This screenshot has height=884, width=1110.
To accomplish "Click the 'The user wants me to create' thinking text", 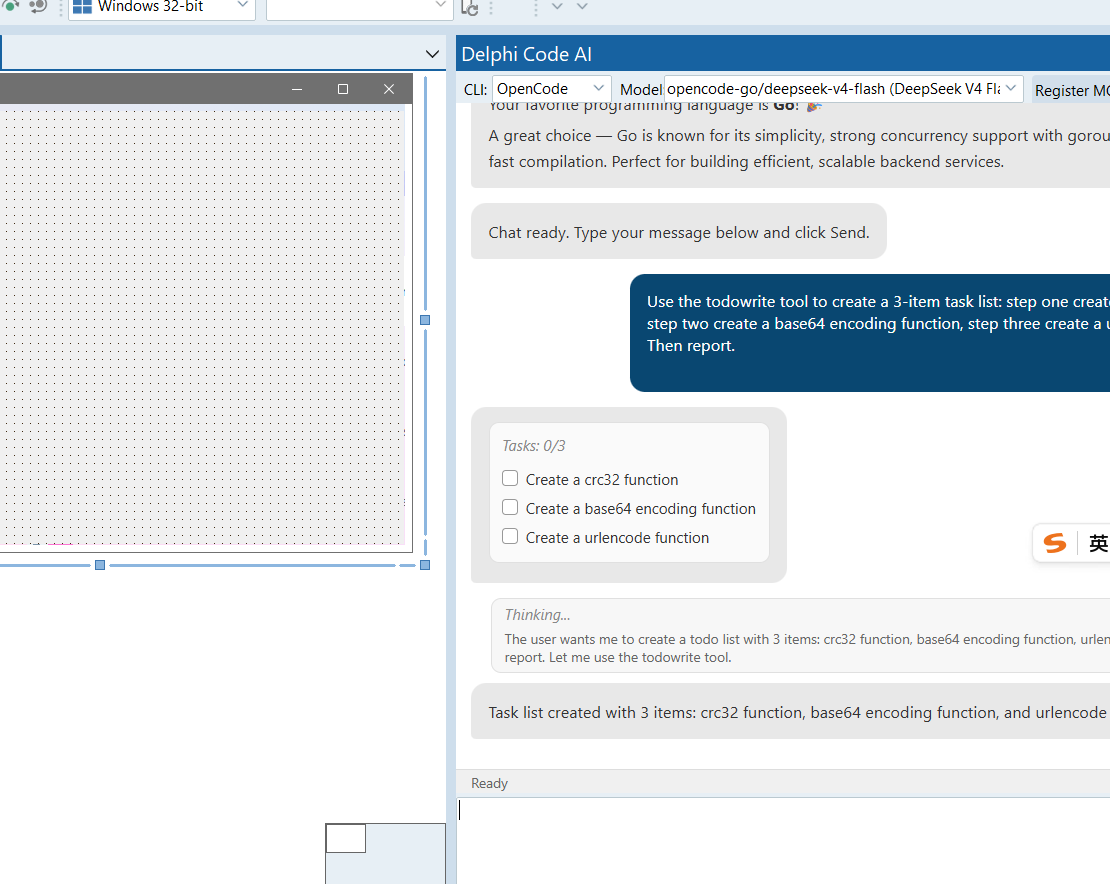I will click(806, 648).
